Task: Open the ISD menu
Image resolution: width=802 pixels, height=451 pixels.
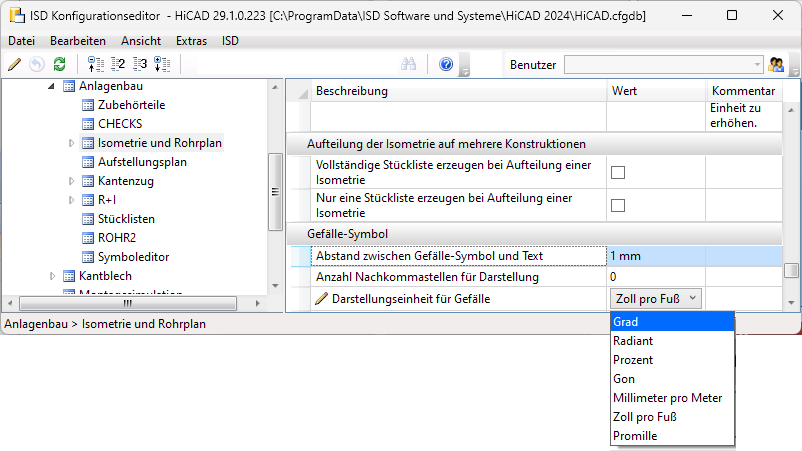Action: click(230, 41)
